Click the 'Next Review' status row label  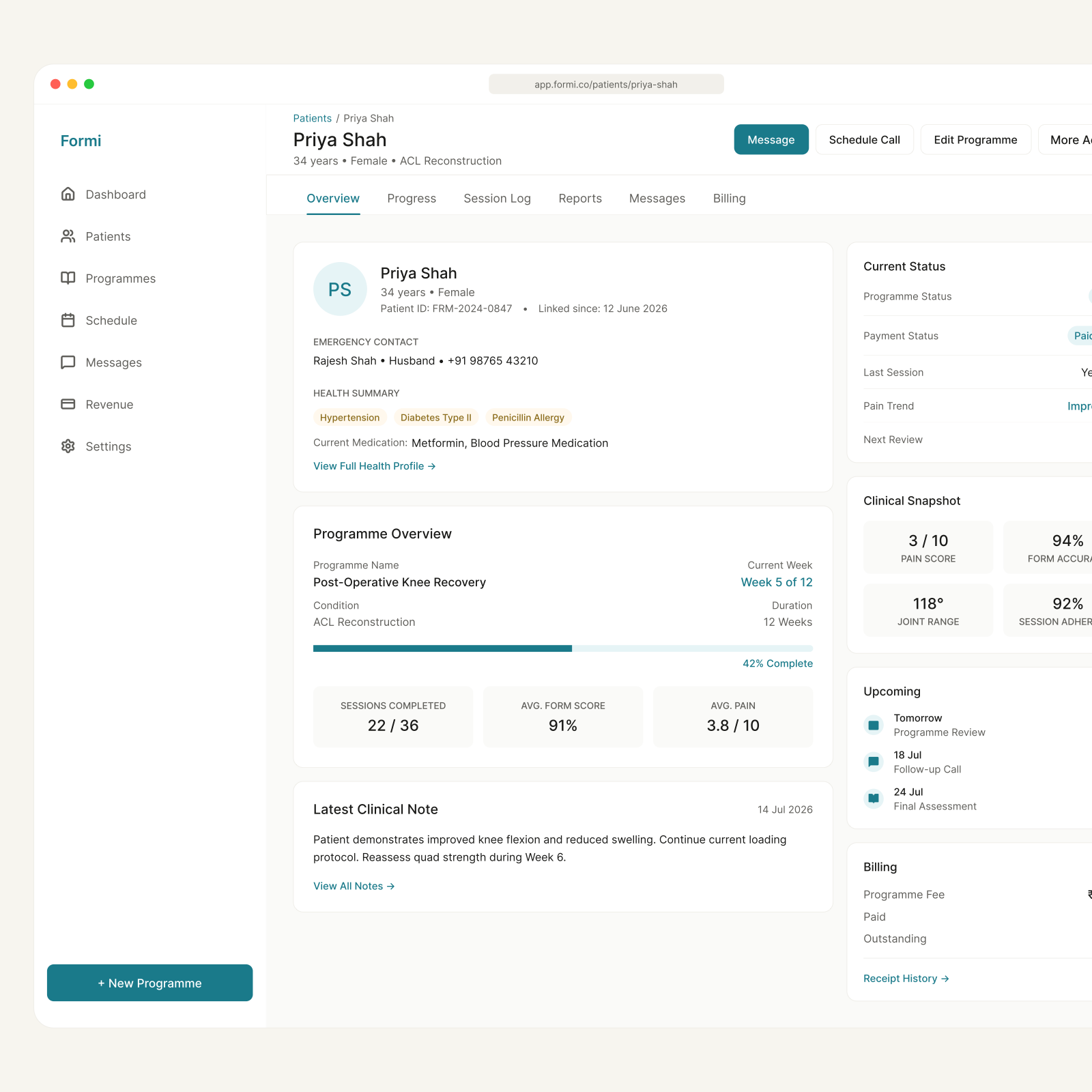click(x=893, y=440)
